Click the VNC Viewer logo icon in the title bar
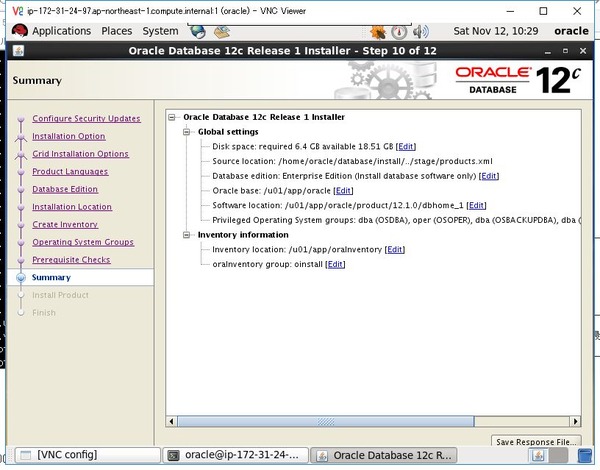The height and width of the screenshot is (470, 600). (18, 11)
